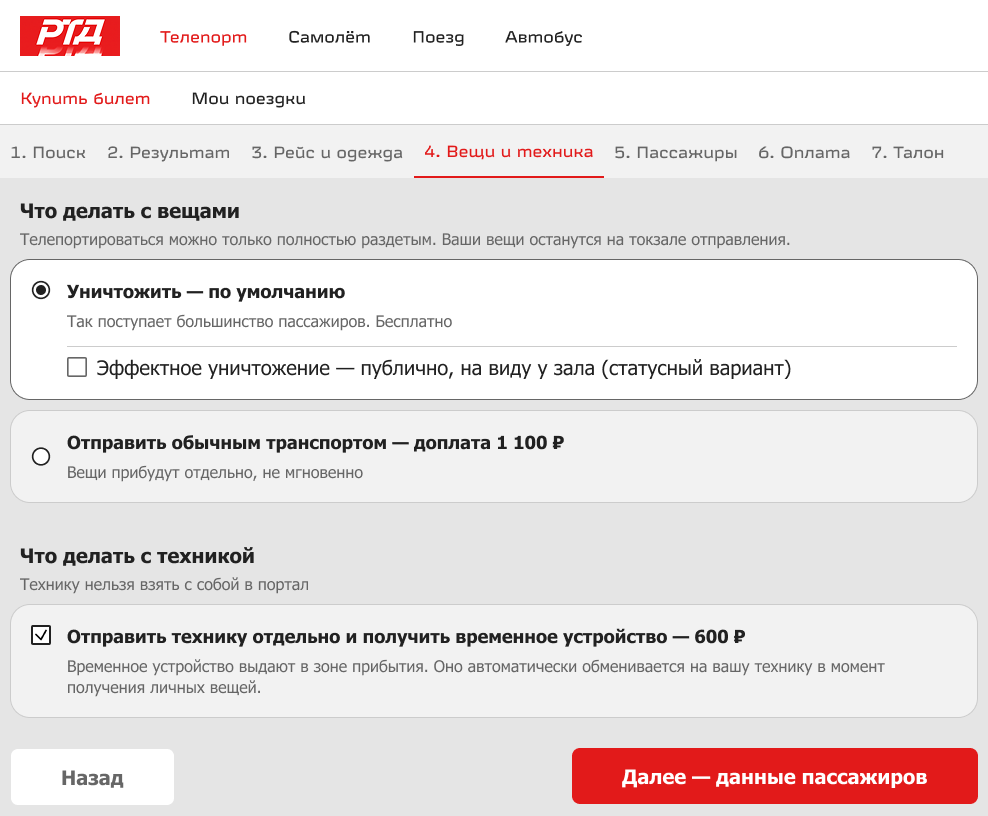Click 'Технику нельзя взять с собой в портал' text
This screenshot has height=816, width=988.
(164, 585)
